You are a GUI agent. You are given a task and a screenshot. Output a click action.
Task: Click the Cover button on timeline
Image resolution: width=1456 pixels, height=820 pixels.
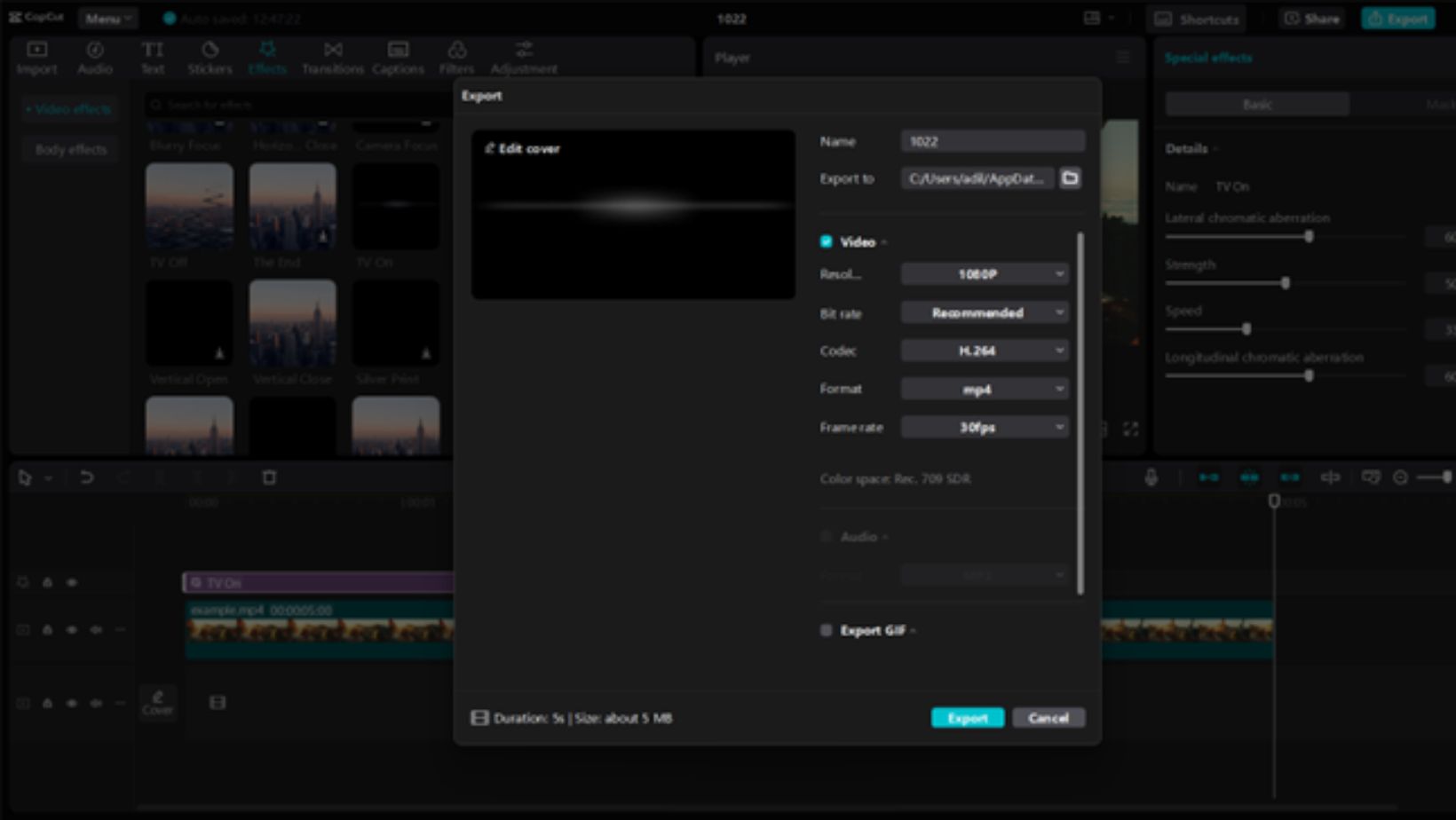click(x=158, y=702)
